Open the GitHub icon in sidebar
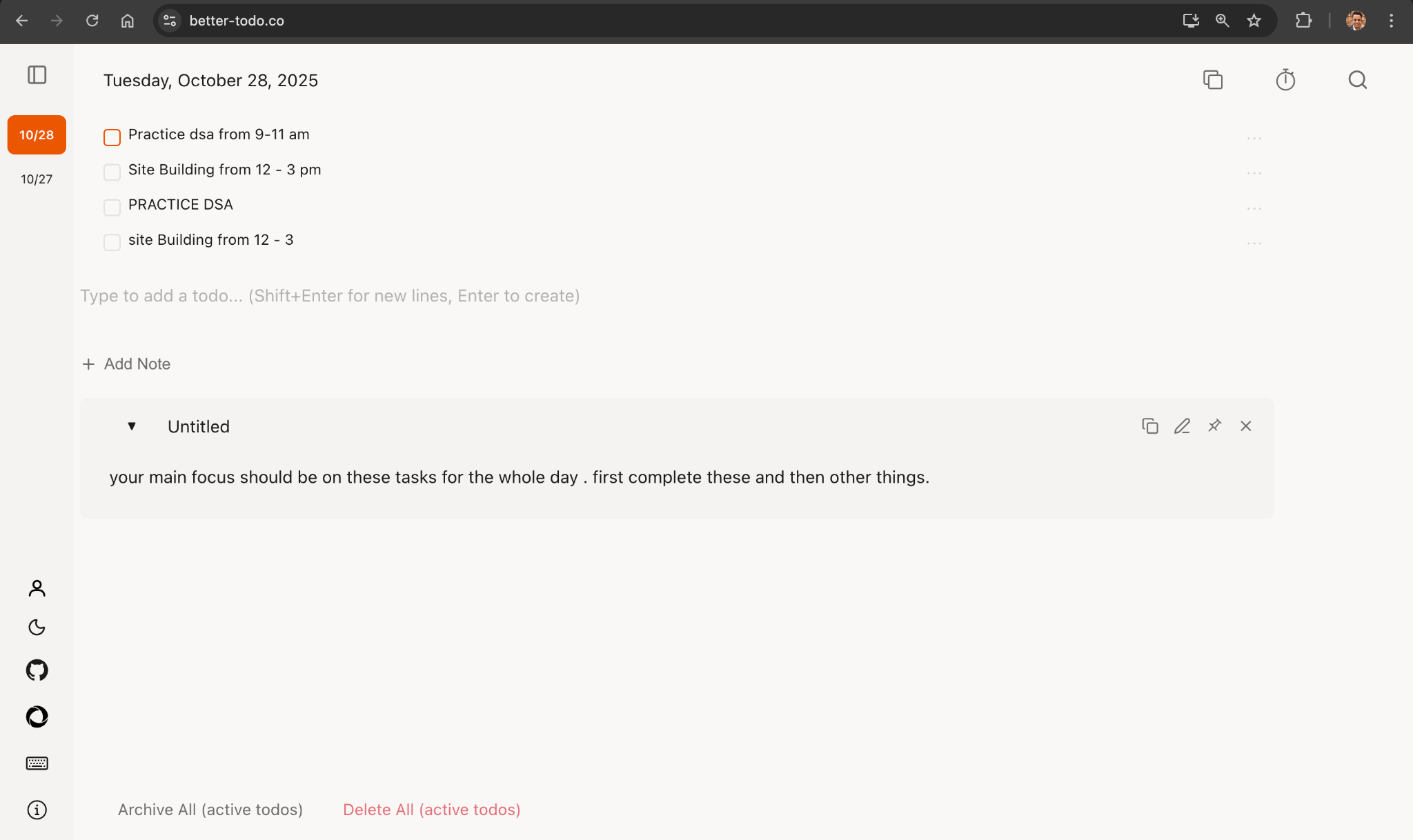This screenshot has height=840, width=1413. [37, 670]
